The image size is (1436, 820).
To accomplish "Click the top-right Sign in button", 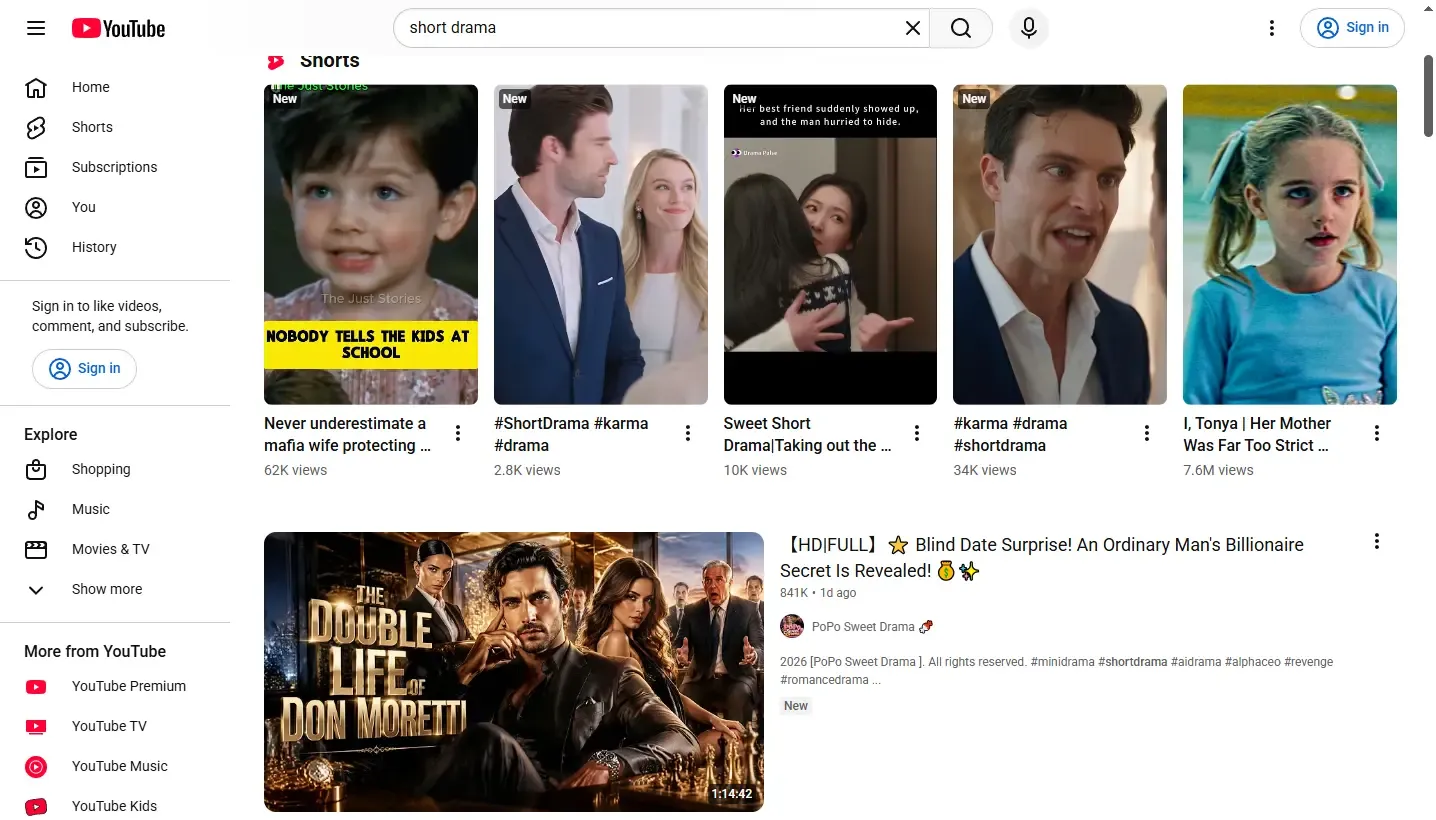I will tap(1352, 28).
